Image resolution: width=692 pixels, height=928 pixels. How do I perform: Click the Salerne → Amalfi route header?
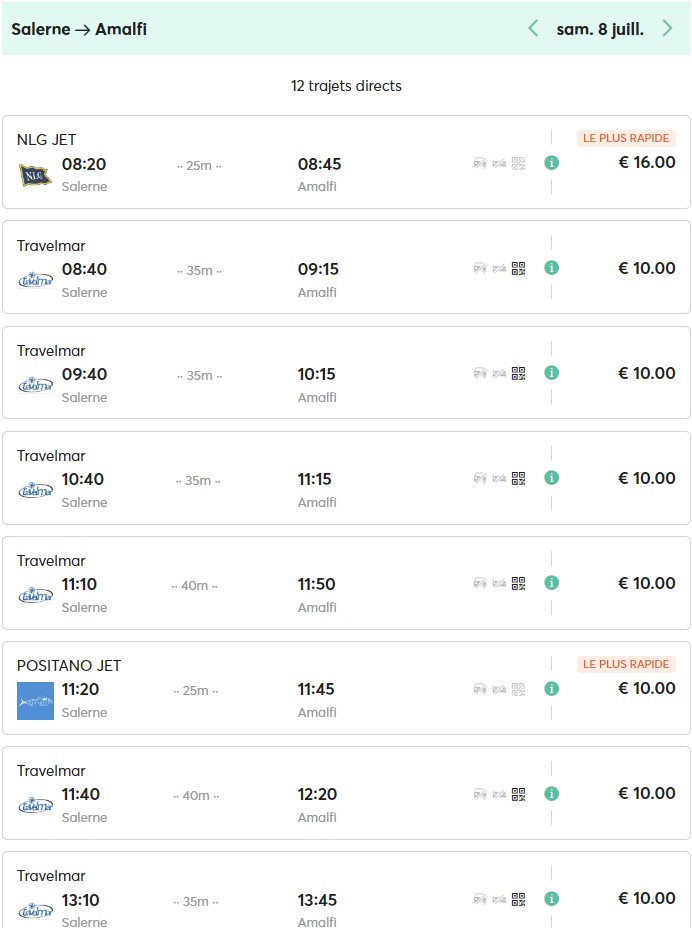(x=79, y=29)
